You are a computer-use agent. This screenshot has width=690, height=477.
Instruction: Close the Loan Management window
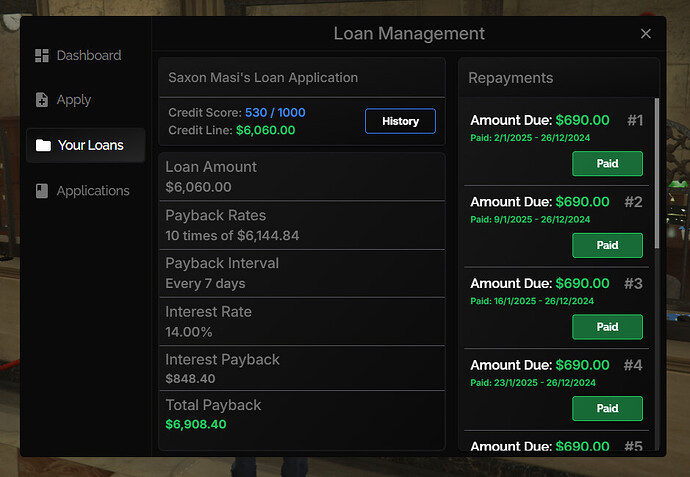tap(646, 34)
